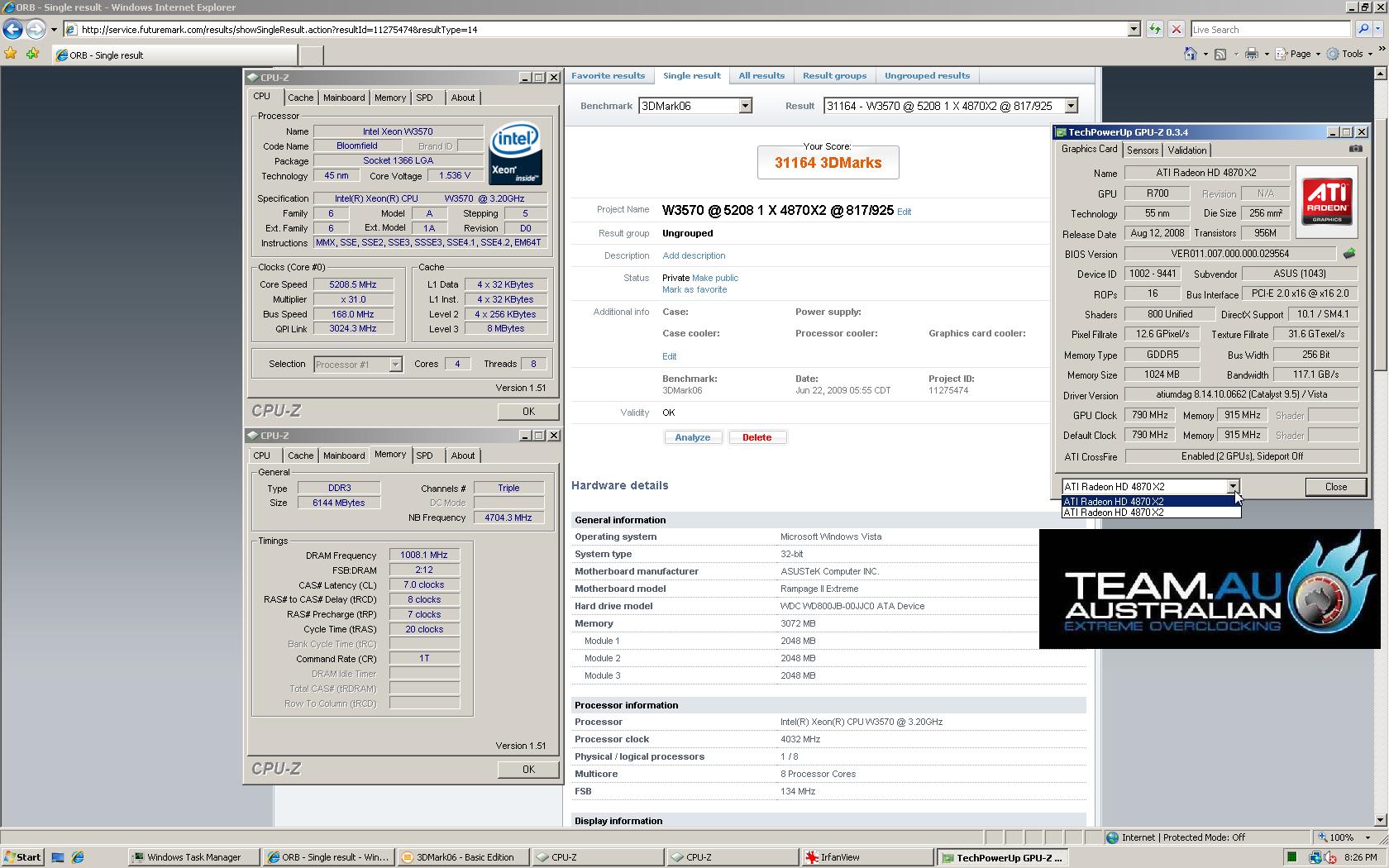Click the Make public link
This screenshot has width=1389, height=868.
point(715,278)
